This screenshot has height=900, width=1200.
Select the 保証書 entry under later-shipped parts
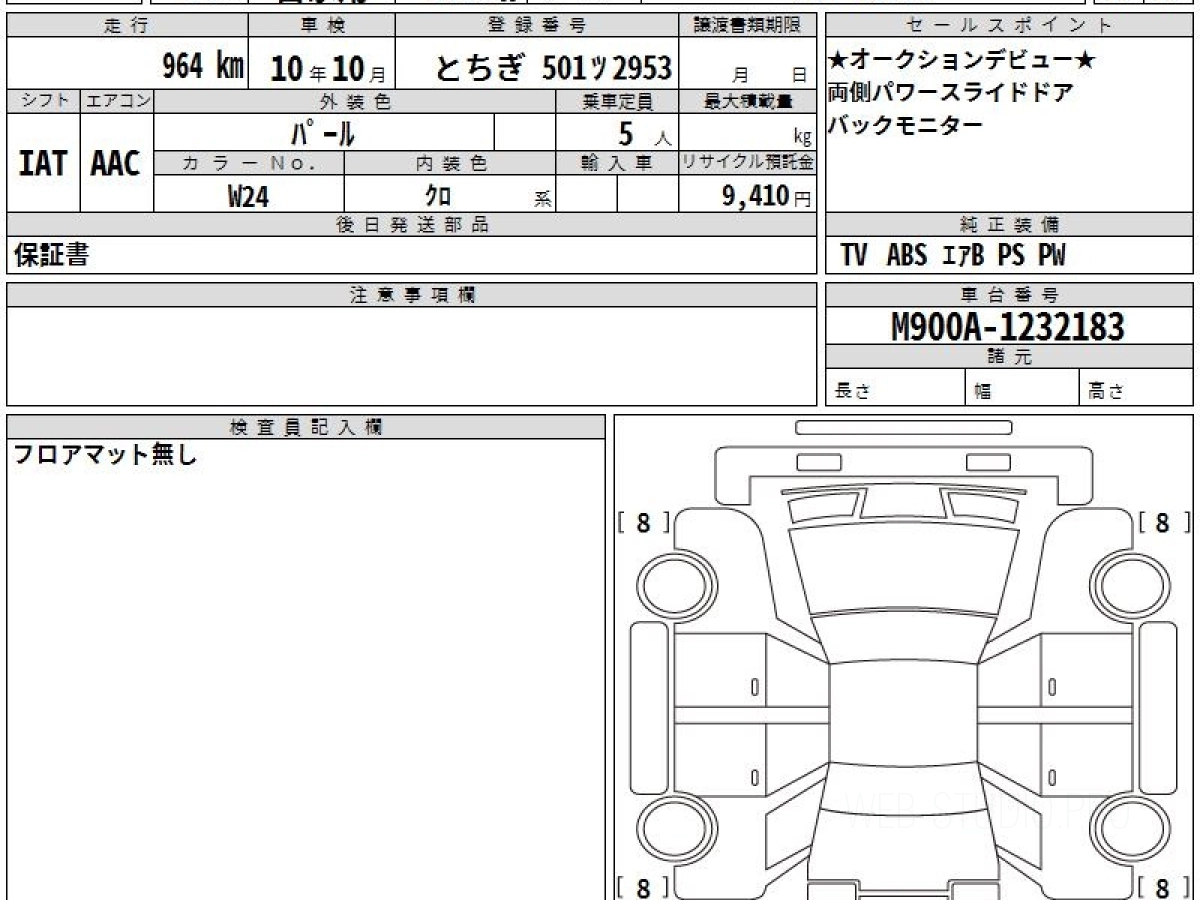click(51, 256)
